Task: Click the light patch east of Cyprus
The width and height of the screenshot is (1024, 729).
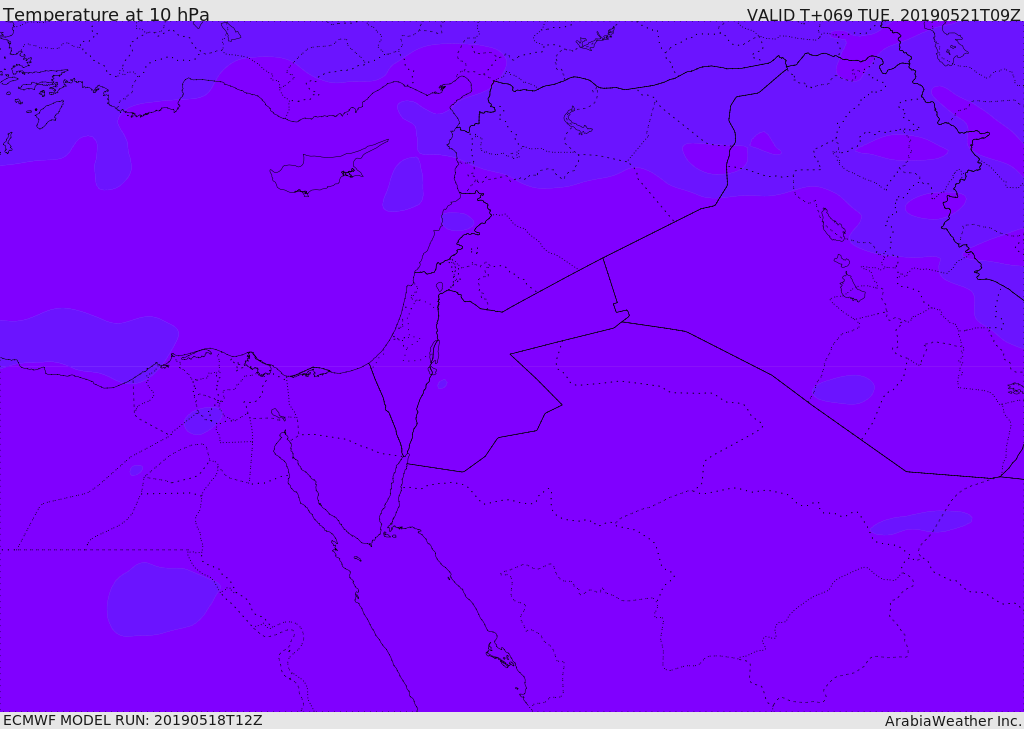Action: point(404,185)
